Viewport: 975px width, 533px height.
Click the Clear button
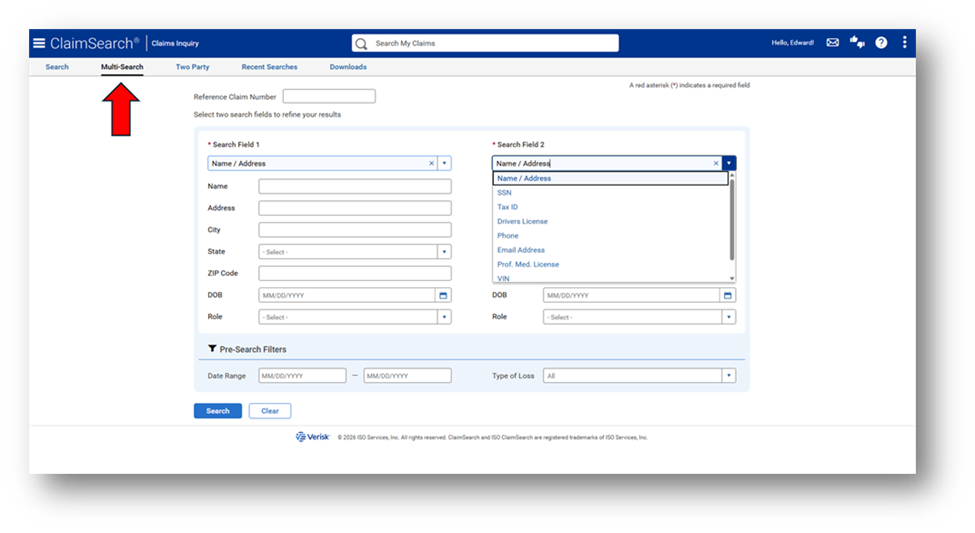270,411
